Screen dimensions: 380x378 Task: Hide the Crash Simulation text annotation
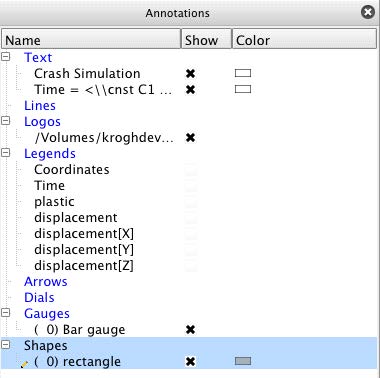pyautogui.click(x=190, y=73)
